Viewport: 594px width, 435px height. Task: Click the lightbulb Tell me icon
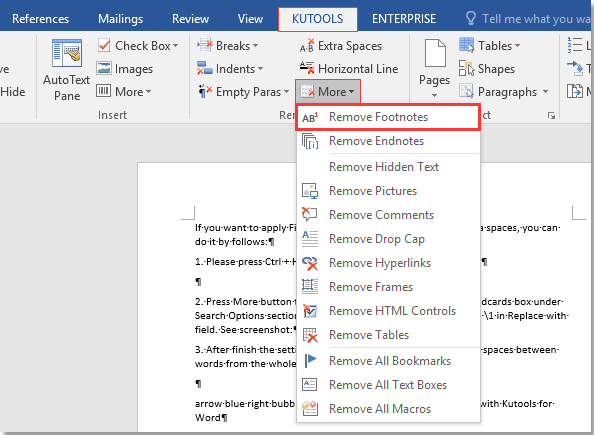pyautogui.click(x=470, y=18)
